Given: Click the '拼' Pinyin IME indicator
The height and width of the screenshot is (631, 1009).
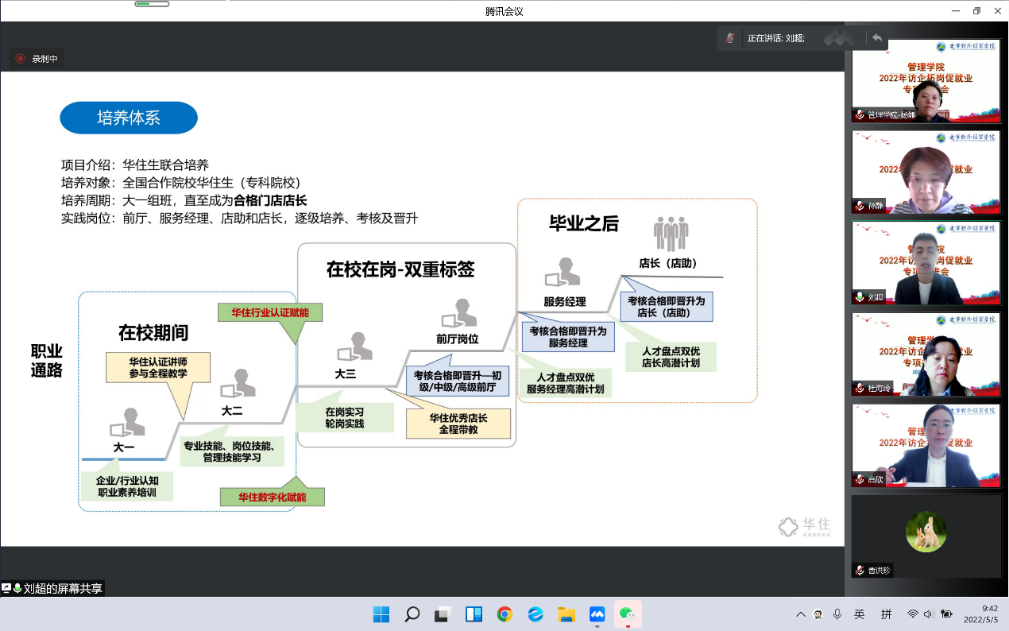Looking at the screenshot, I should (x=886, y=614).
